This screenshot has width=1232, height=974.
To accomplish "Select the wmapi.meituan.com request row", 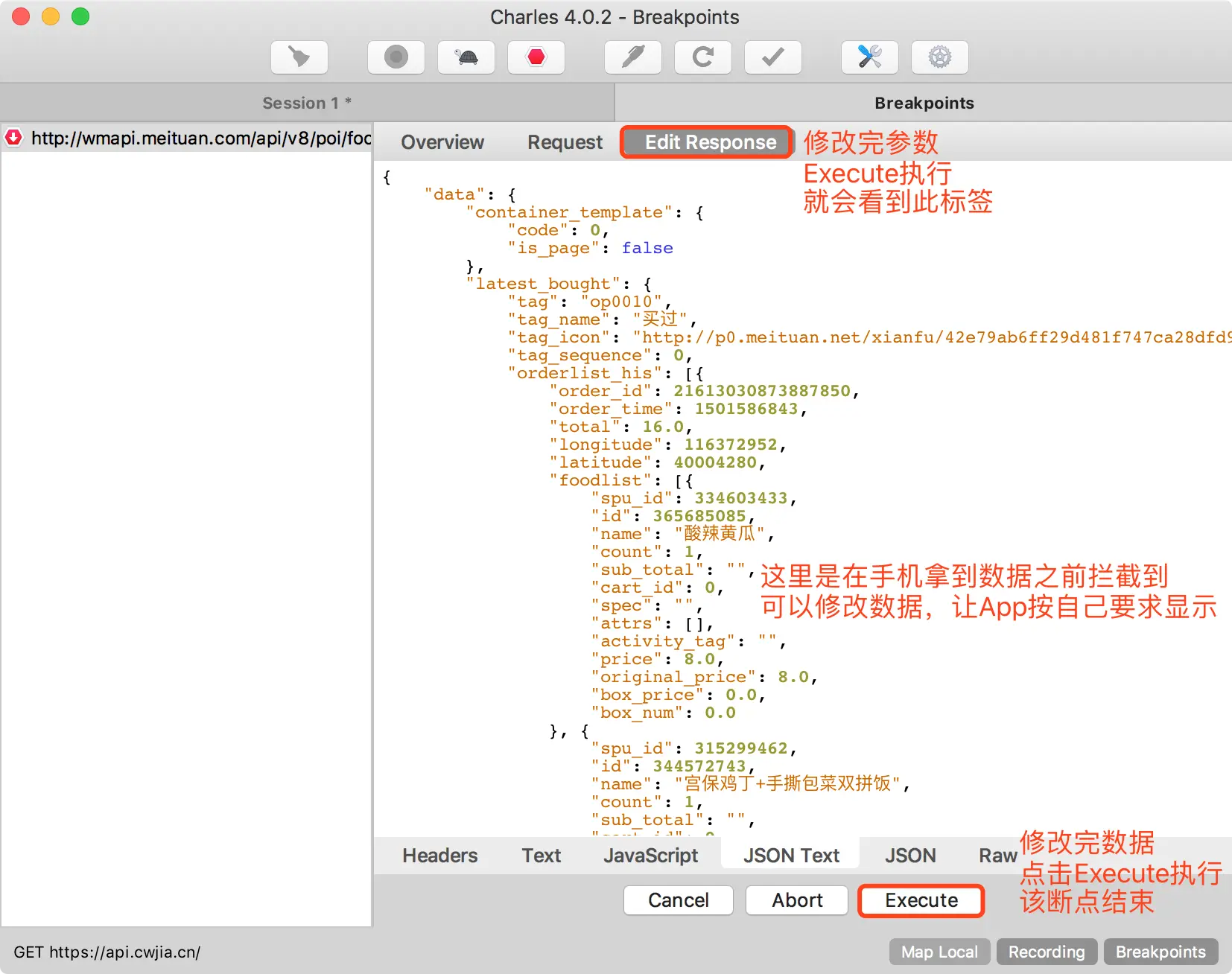I will point(186,138).
